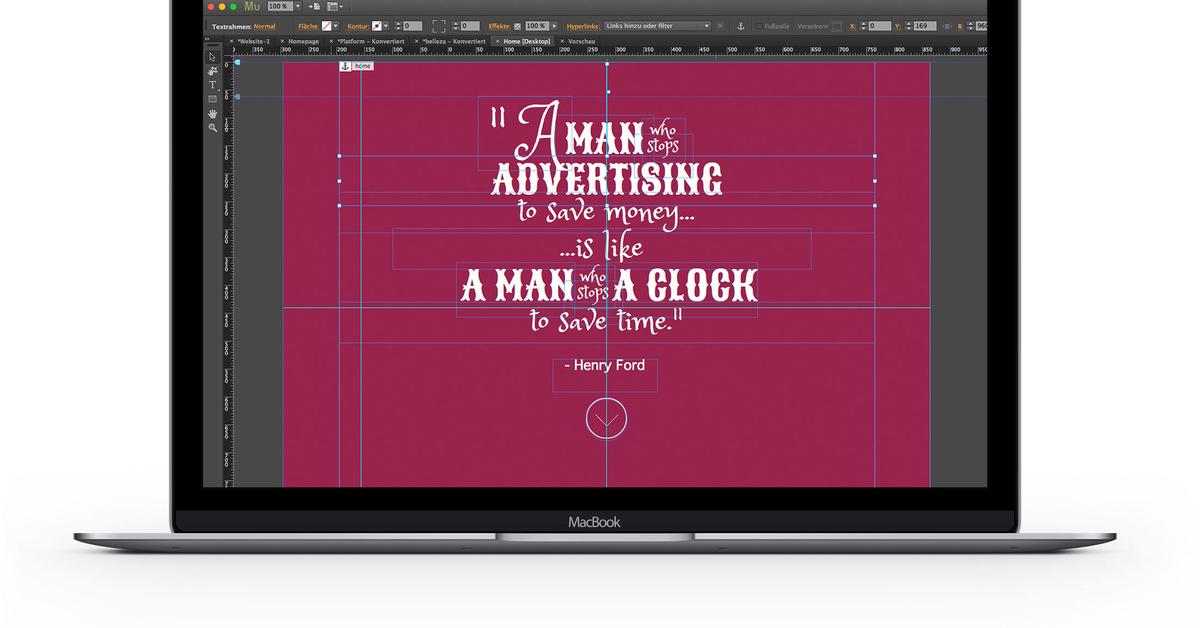
Task: Click the corner radius value field
Action: click(x=470, y=26)
